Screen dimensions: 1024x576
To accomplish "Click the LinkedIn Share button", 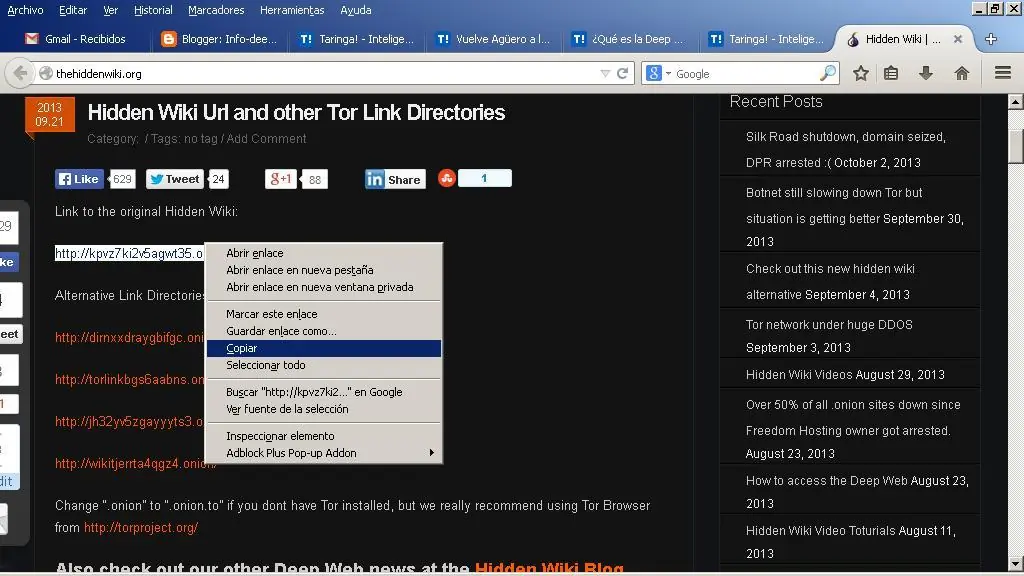I will (395, 180).
